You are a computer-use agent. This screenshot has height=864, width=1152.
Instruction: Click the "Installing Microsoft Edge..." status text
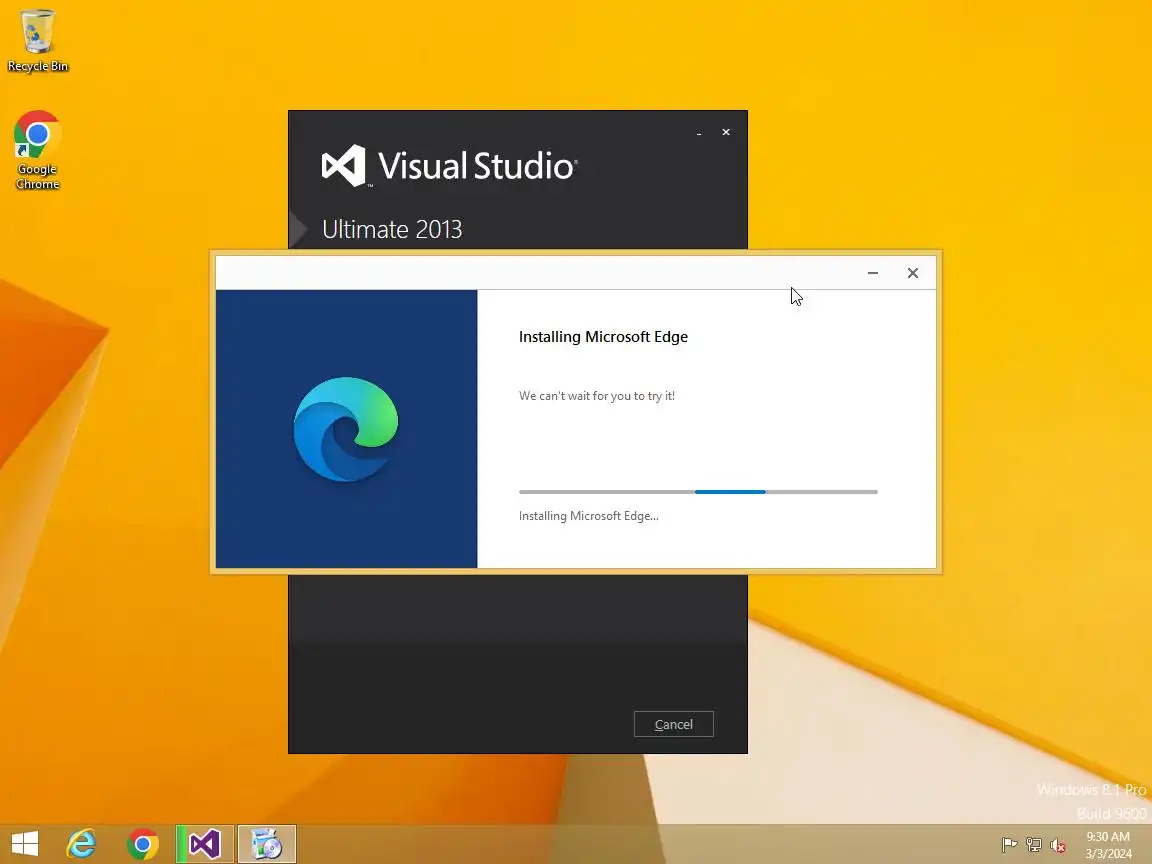tap(588, 516)
